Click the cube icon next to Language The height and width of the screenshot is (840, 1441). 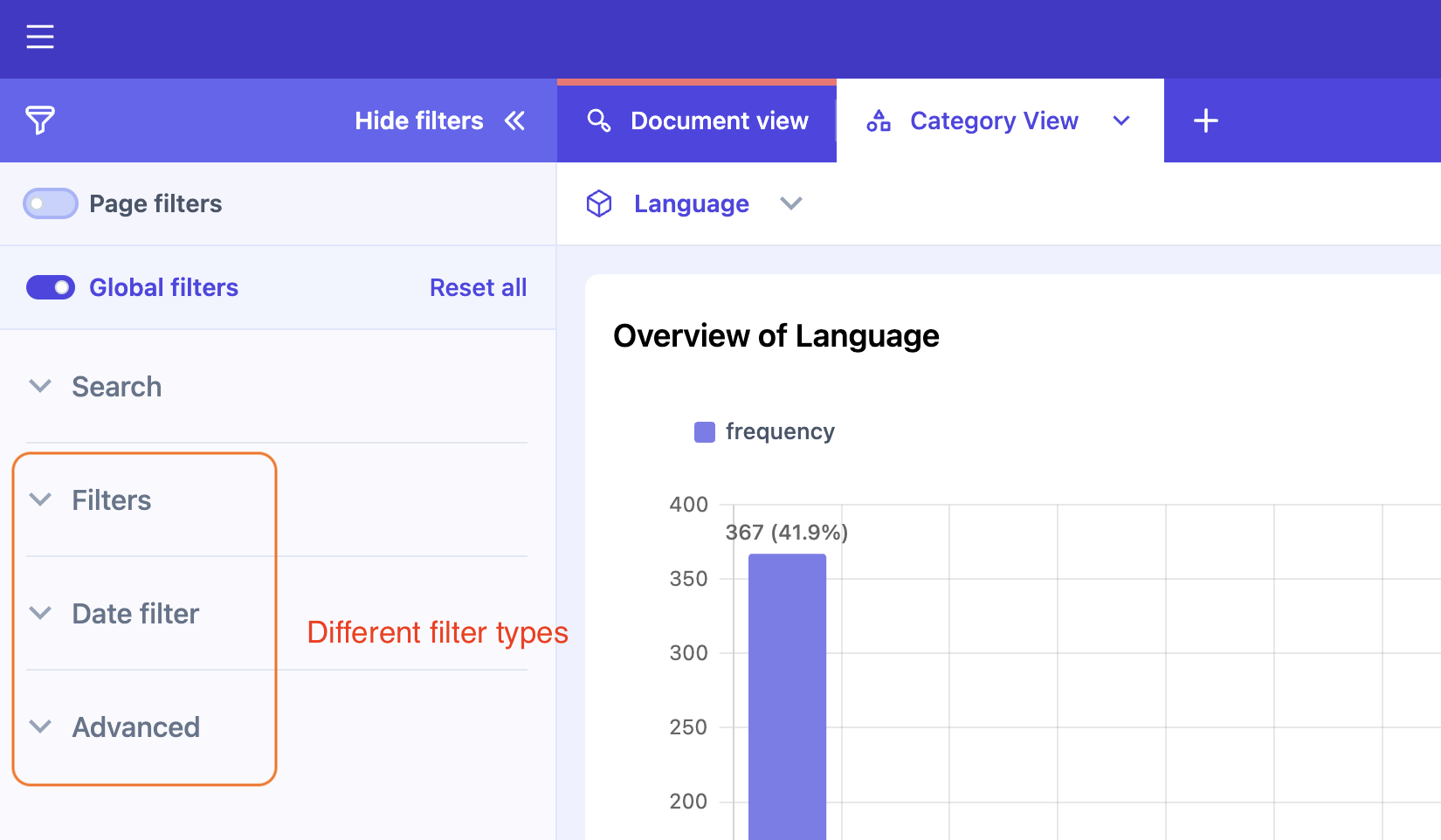[x=599, y=203]
